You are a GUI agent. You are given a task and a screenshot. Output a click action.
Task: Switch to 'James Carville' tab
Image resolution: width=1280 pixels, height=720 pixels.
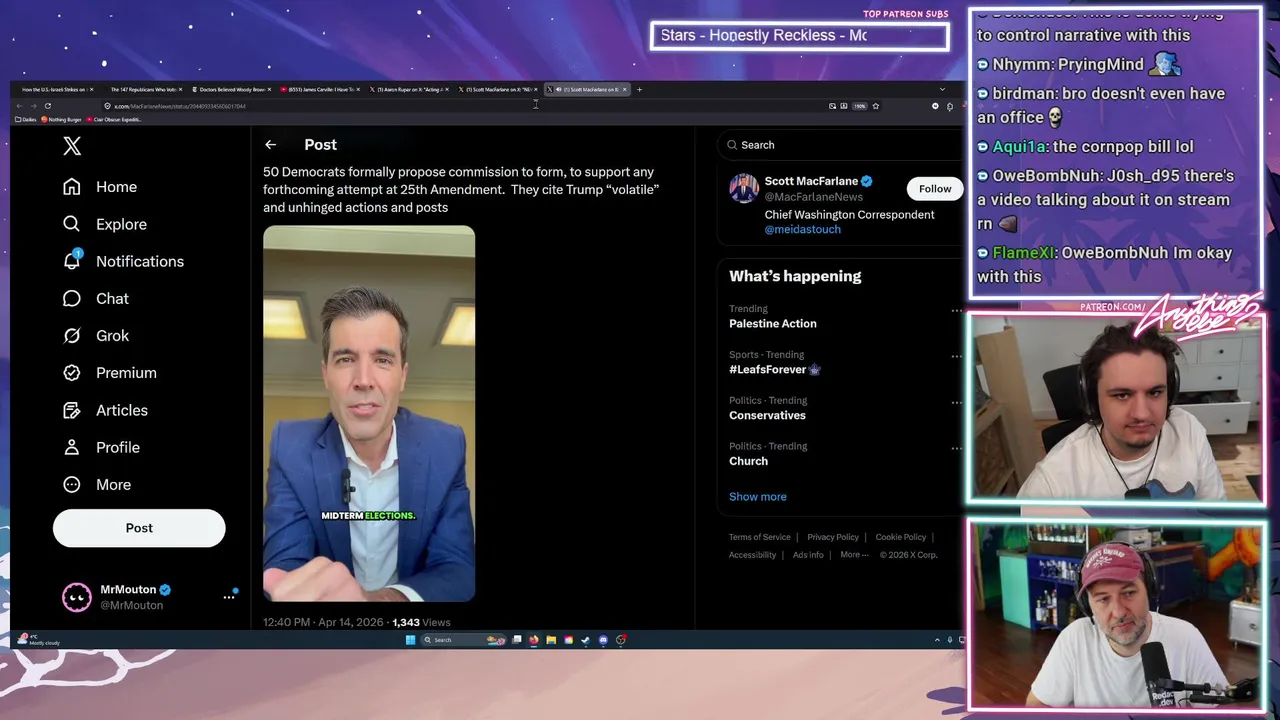click(320, 89)
